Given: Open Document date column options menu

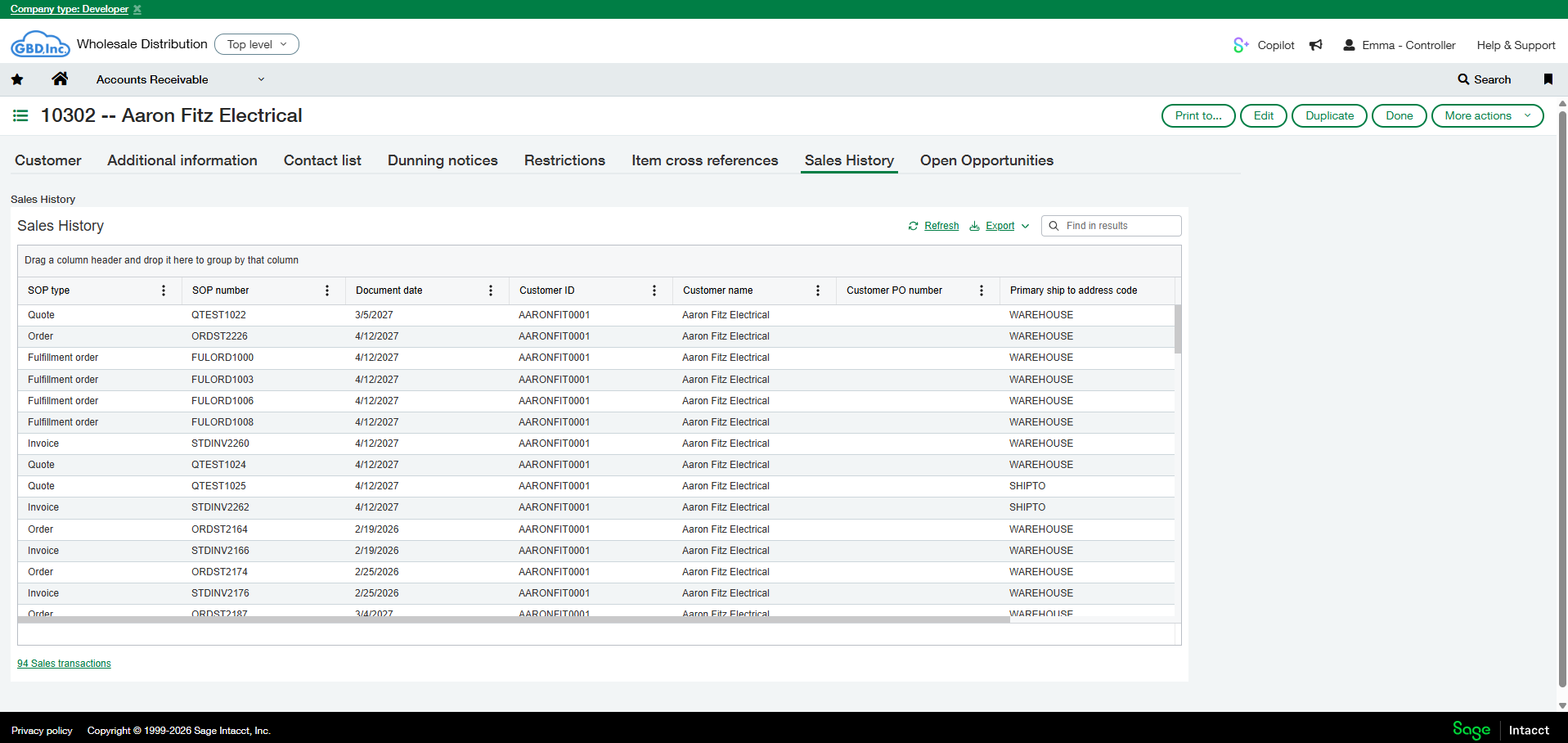Looking at the screenshot, I should coord(491,290).
